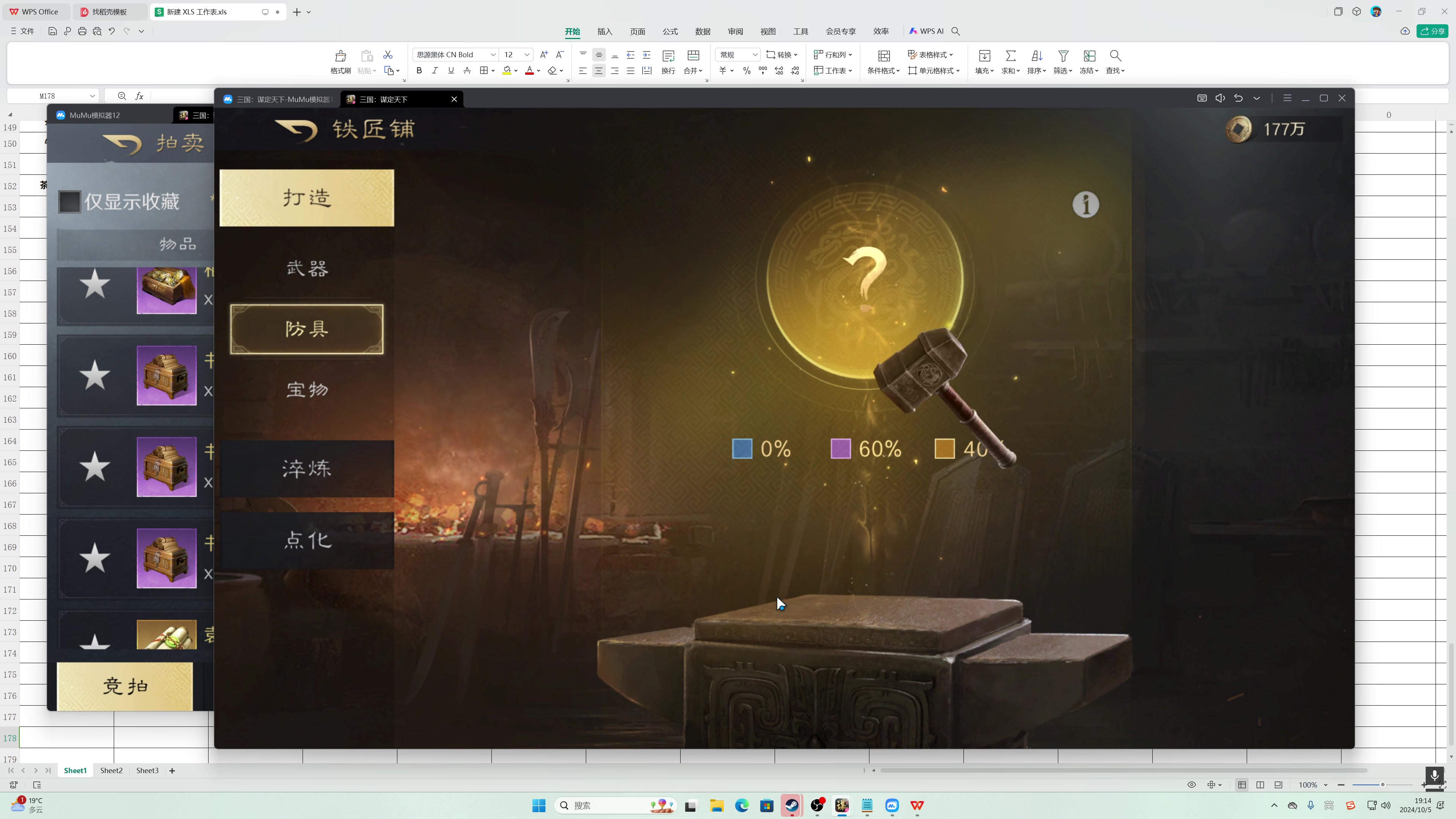Switch to the 插入 ribbon tab
1456x819 pixels.
click(605, 31)
